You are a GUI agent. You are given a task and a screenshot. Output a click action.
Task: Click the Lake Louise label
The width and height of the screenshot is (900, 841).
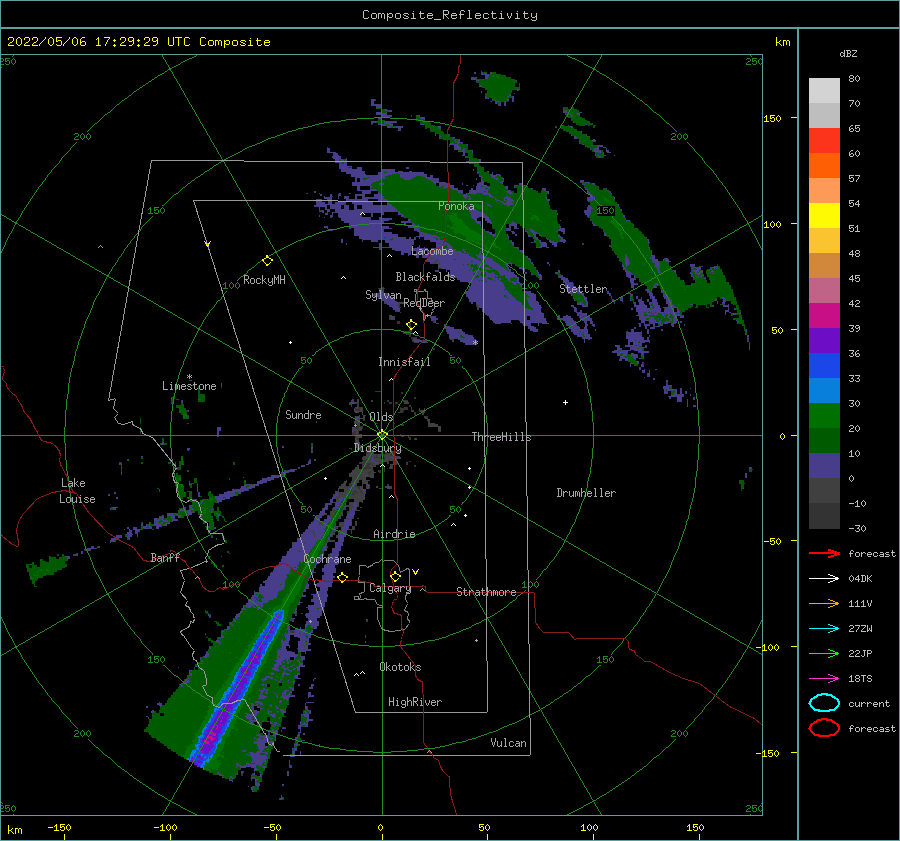[x=77, y=491]
